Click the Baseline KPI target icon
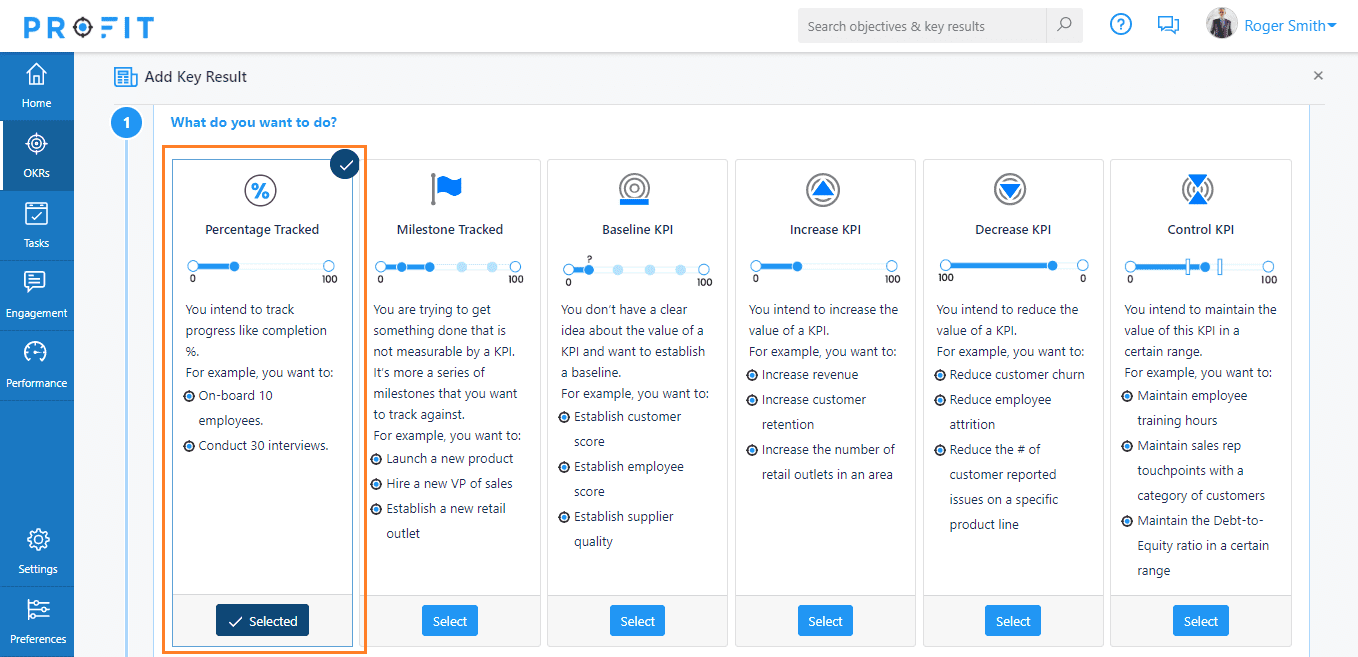1358x657 pixels. click(635, 188)
